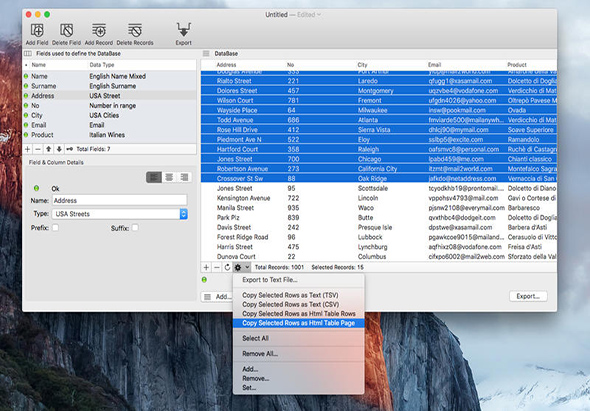Open the gear action menu below the records table
Viewport: 590px width, 411px height.
click(x=242, y=268)
